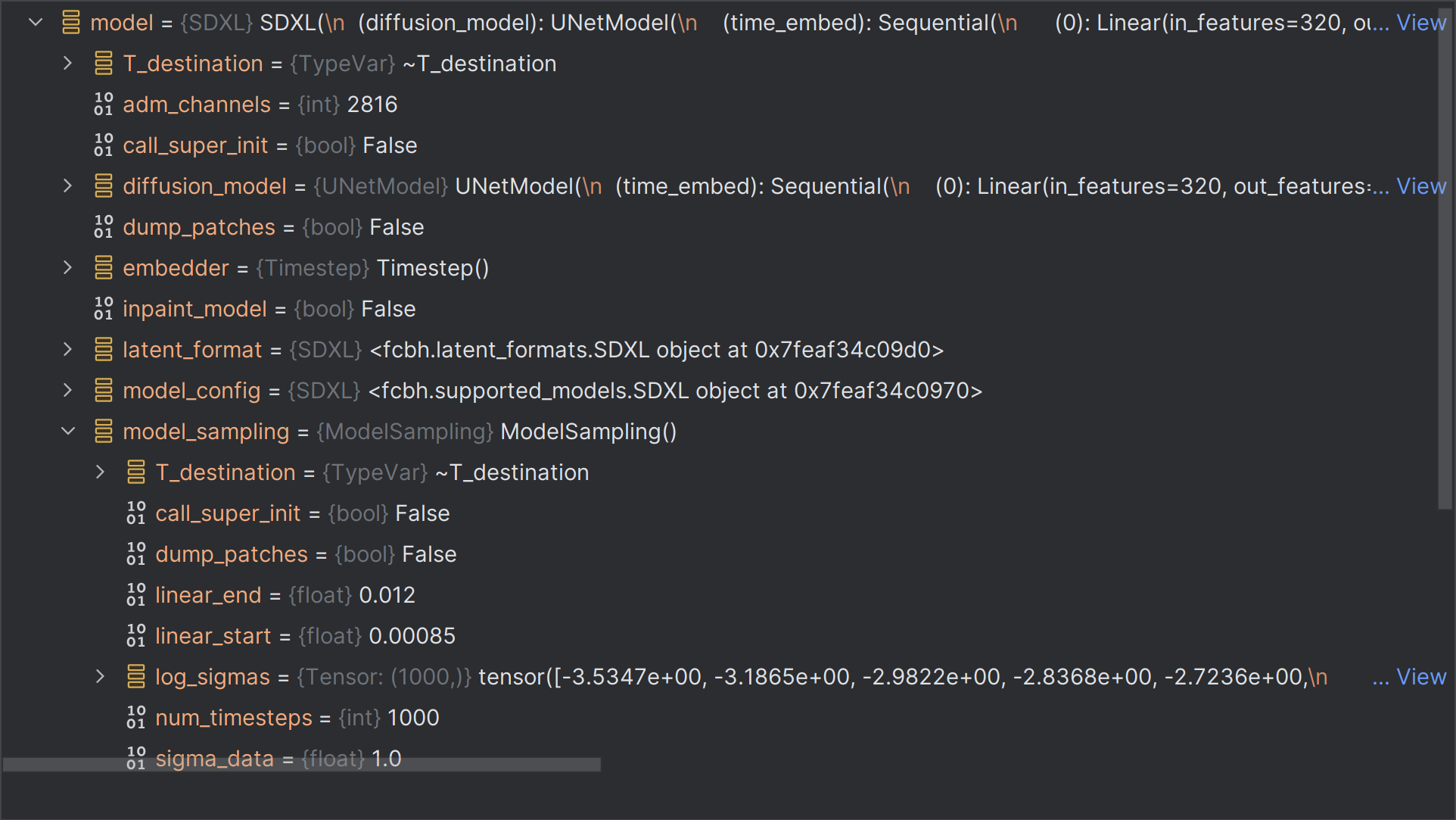Select model_config value fcbh.supported_models.SDXL object
The image size is (1456, 820).
pyautogui.click(x=675, y=391)
